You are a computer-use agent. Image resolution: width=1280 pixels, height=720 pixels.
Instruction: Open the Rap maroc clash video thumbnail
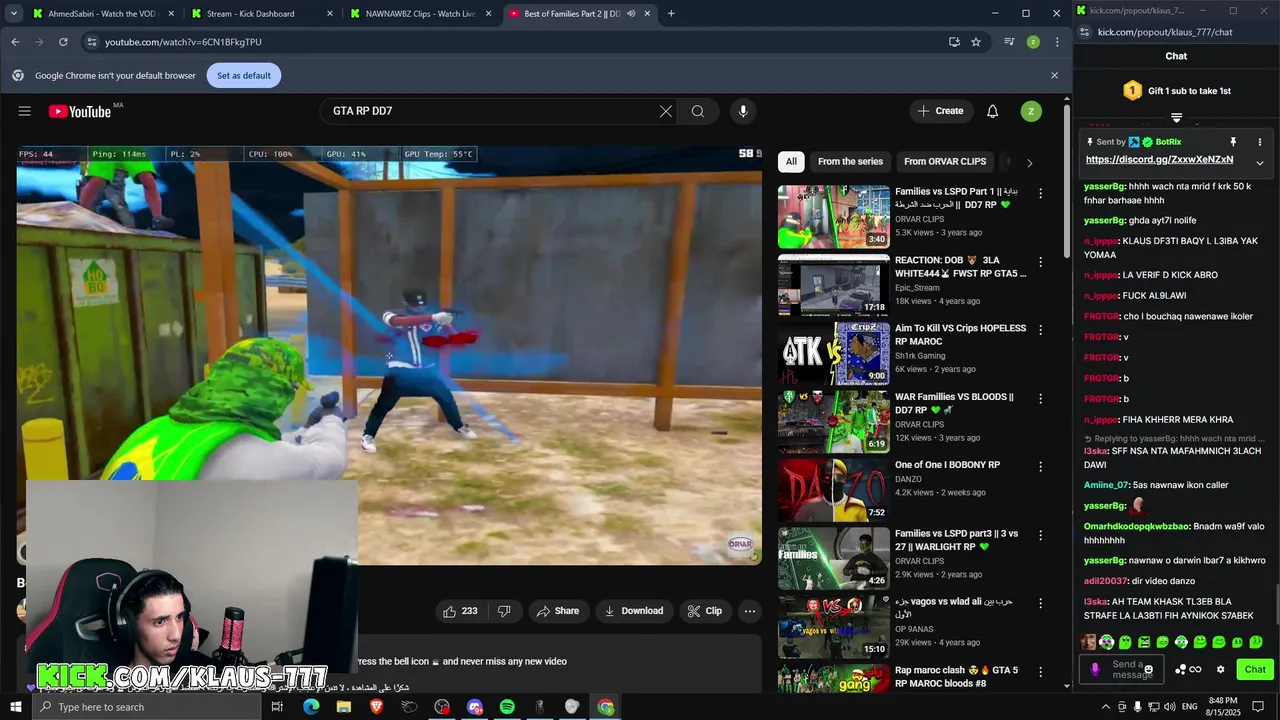click(834, 678)
